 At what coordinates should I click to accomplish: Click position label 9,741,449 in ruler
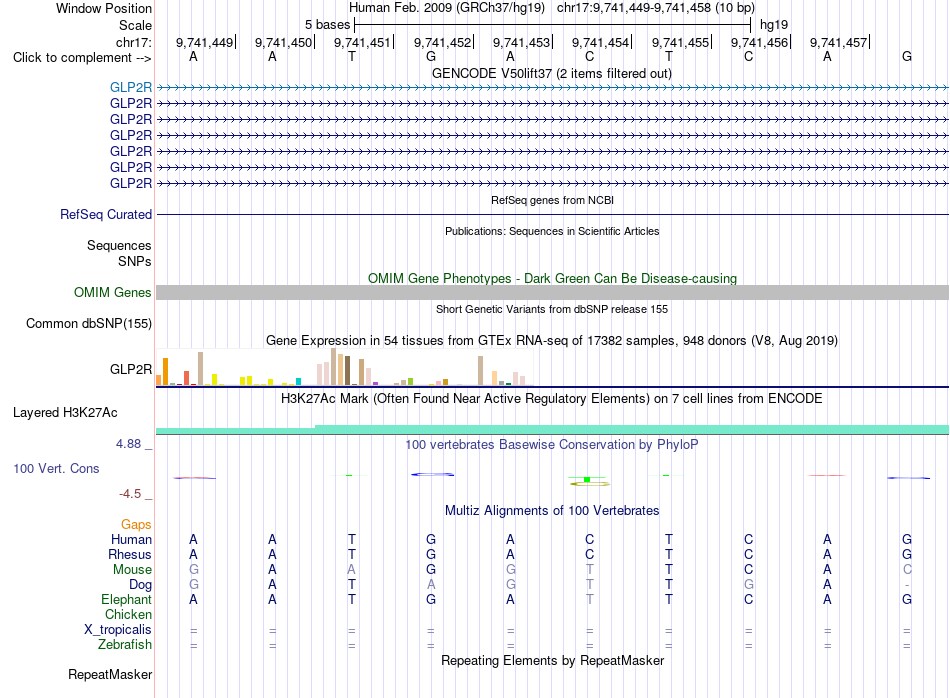[x=204, y=42]
